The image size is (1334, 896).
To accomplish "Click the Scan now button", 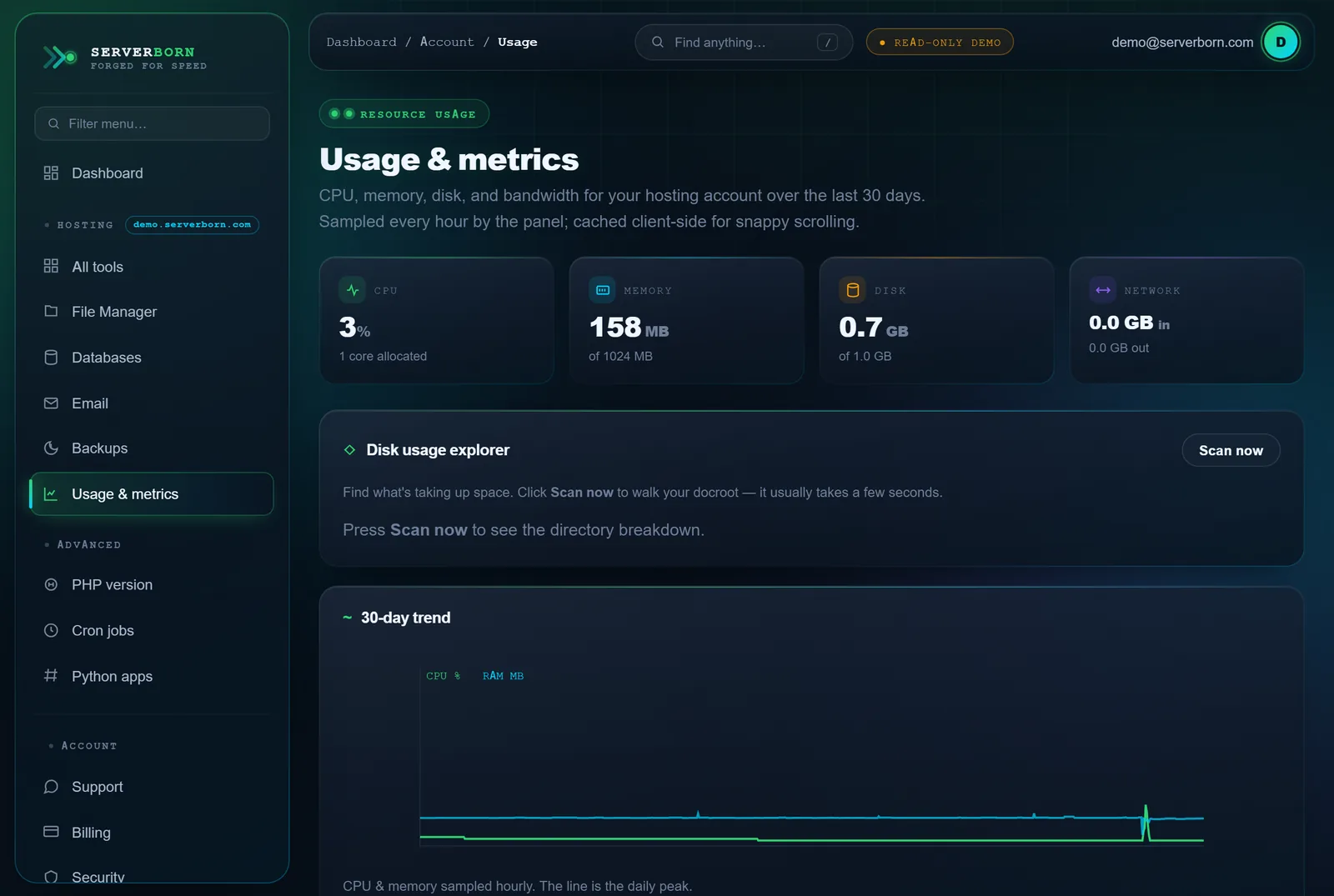I will (x=1231, y=450).
